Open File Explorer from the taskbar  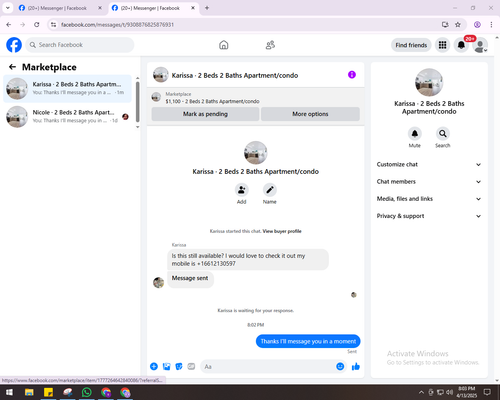29,392
